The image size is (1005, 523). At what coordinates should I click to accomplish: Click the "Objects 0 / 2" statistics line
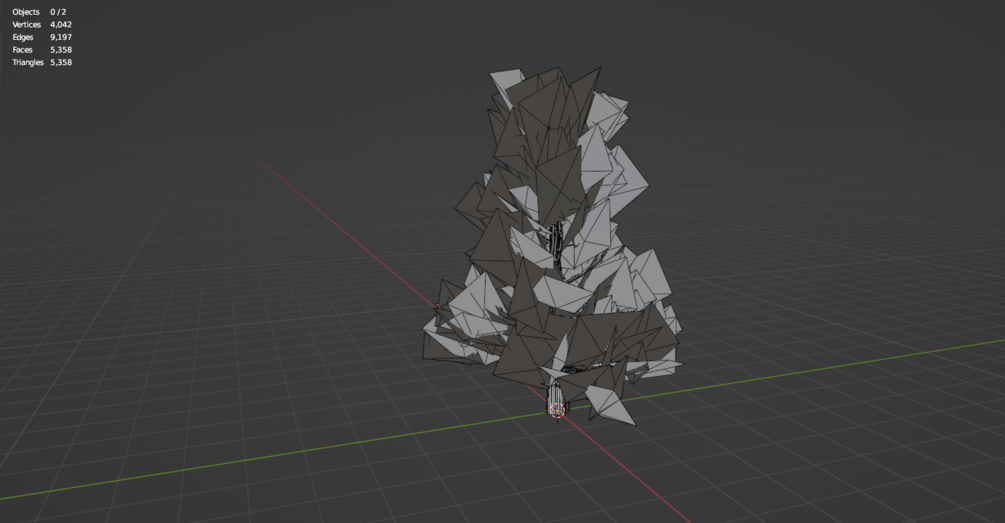pyautogui.click(x=39, y=12)
